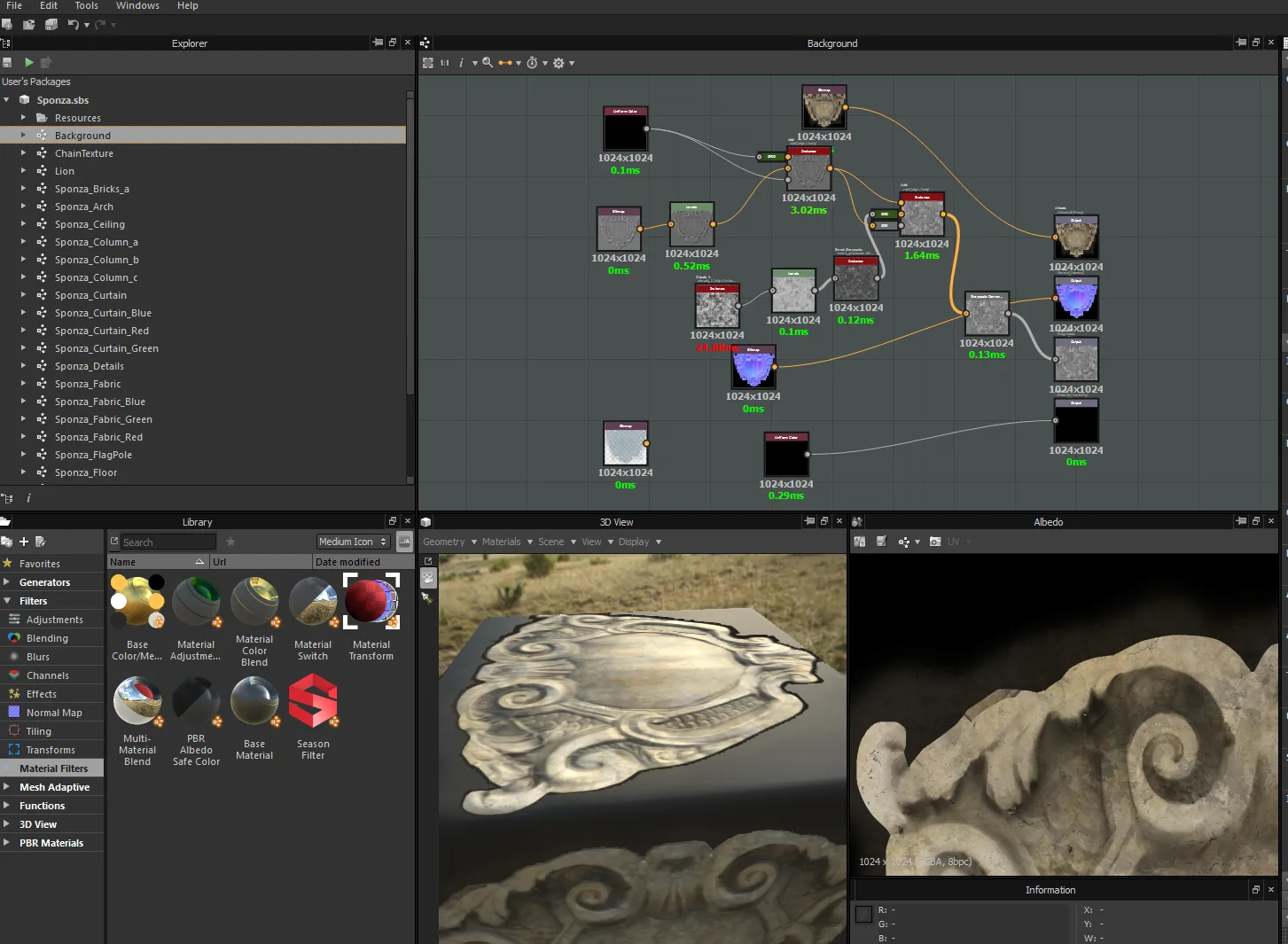Open the File menu

(x=14, y=5)
